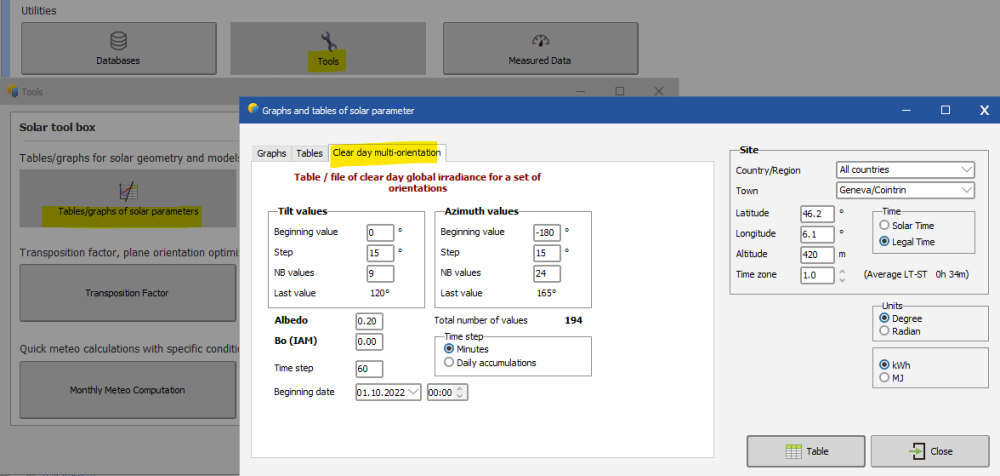This screenshot has height=476, width=1000.
Task: Switch to the Tables tab
Action: tap(309, 153)
